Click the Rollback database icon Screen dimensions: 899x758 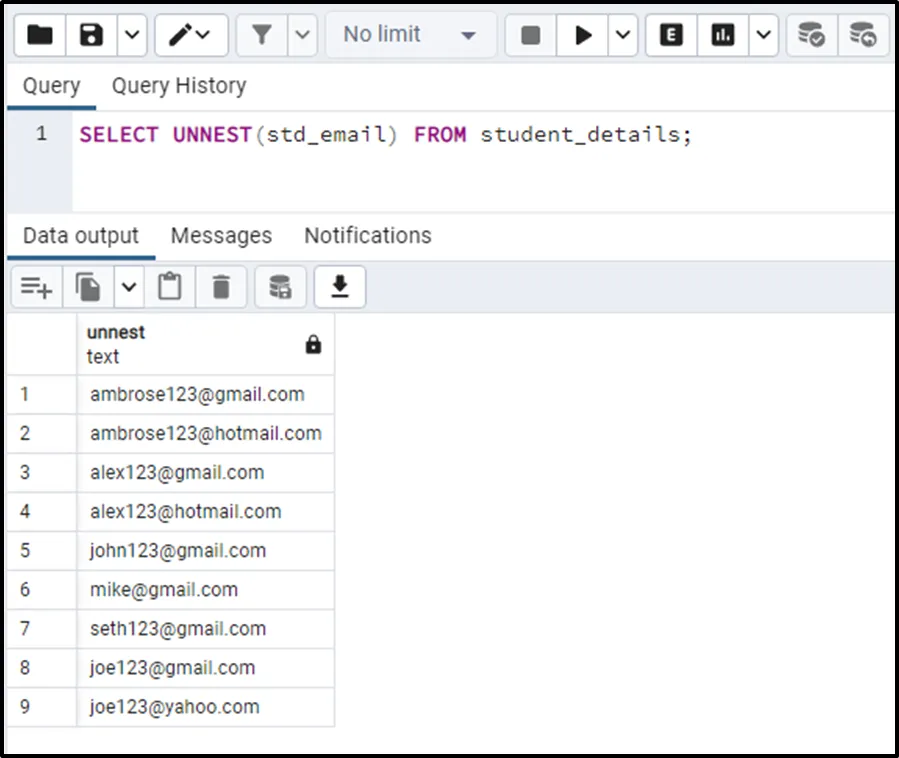pos(863,35)
